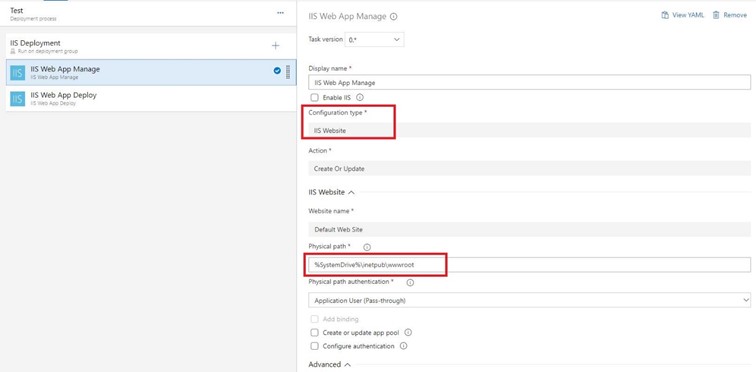Screen dimensions: 756x372
Task: Remove the task with Remove button
Action: (x=729, y=15)
